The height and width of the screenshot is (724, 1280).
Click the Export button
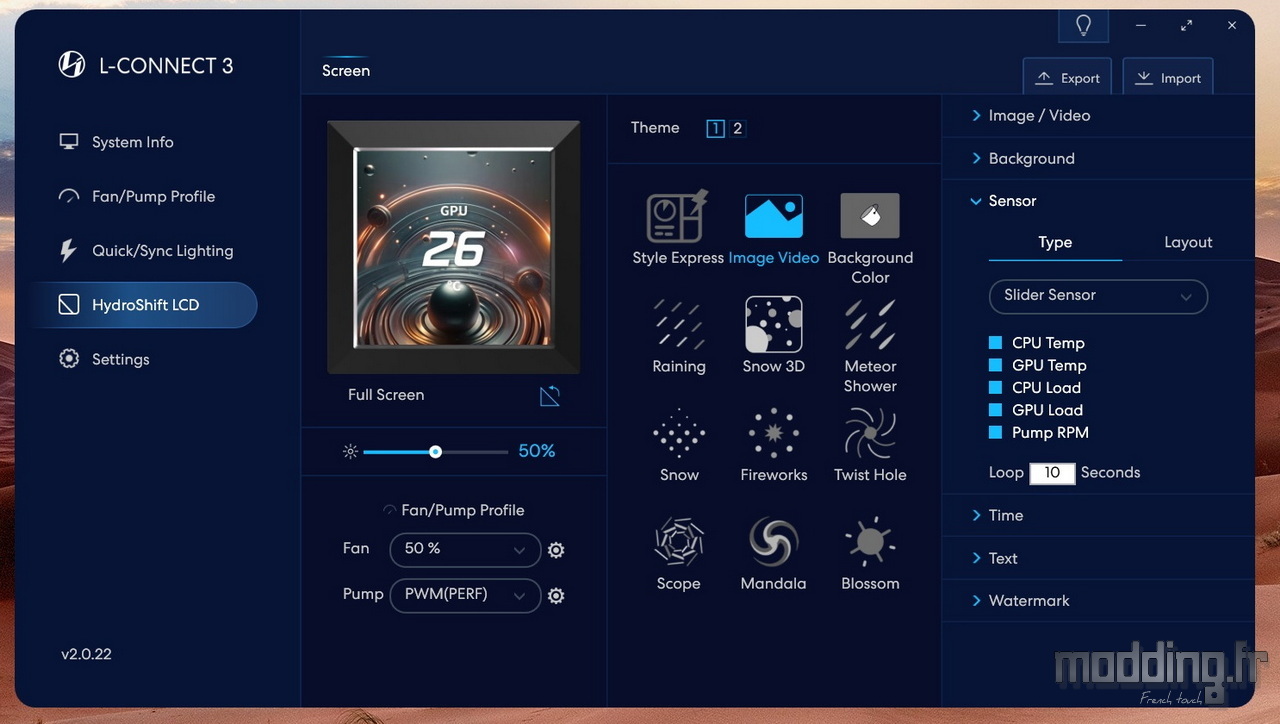1067,78
